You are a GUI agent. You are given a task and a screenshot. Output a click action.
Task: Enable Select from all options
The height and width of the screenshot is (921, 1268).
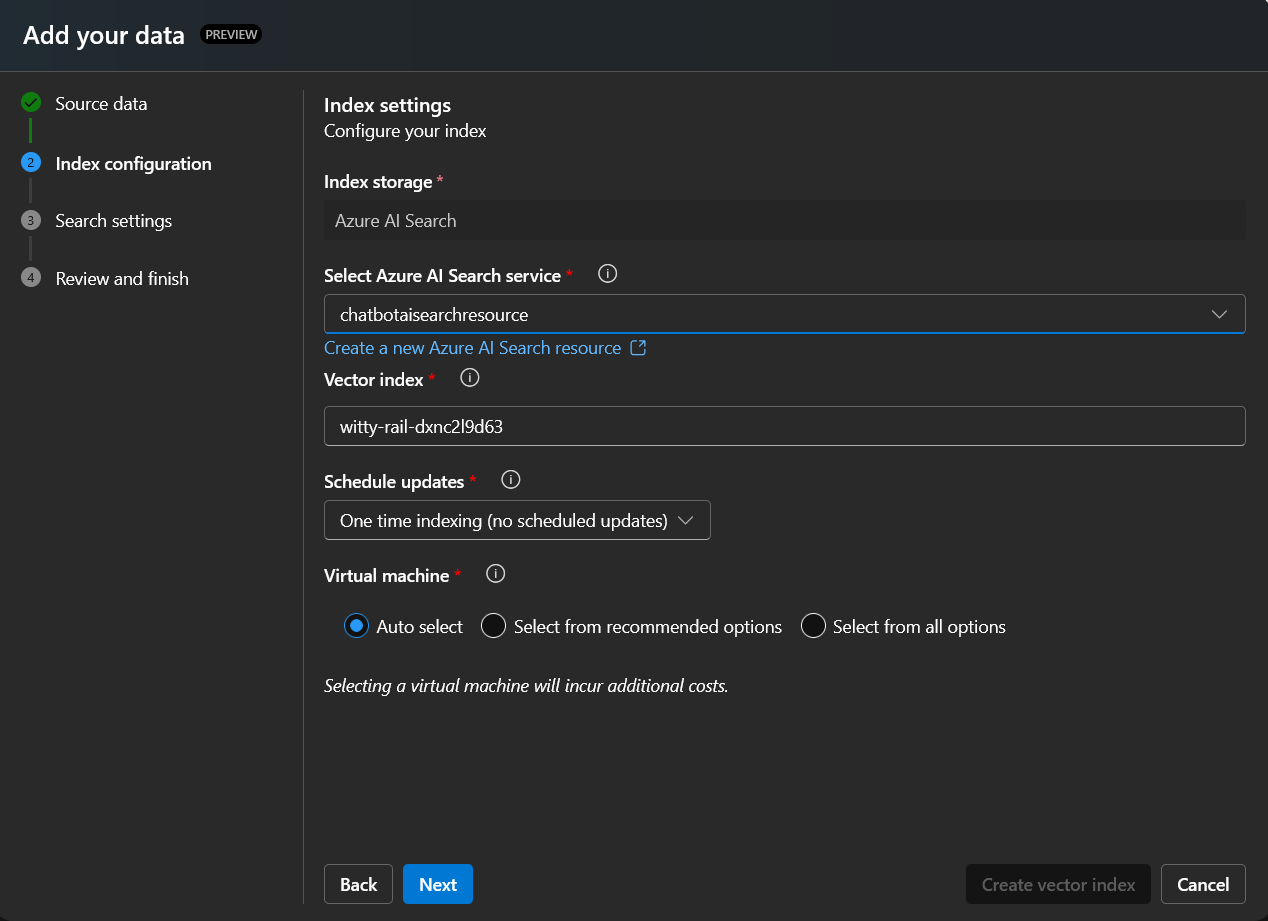coord(813,626)
